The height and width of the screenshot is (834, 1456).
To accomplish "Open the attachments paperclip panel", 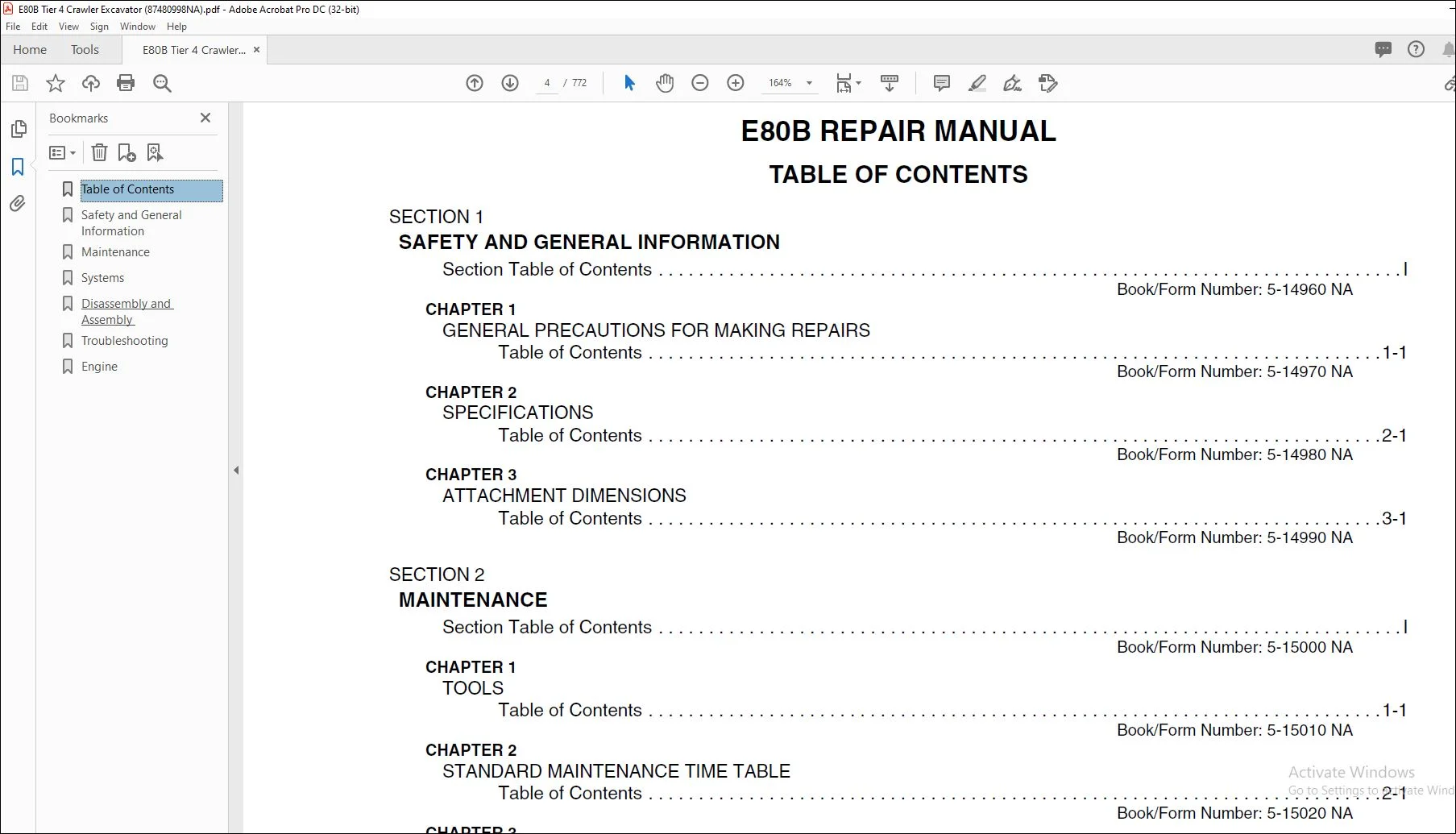I will [18, 204].
